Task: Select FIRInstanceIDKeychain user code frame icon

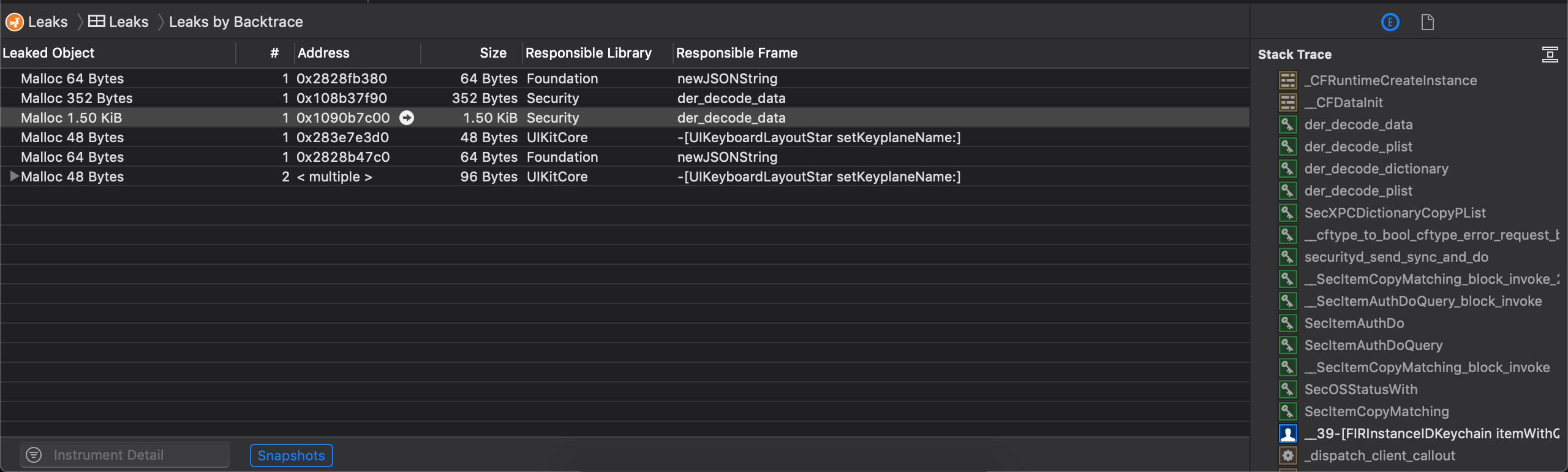Action: (x=1288, y=433)
